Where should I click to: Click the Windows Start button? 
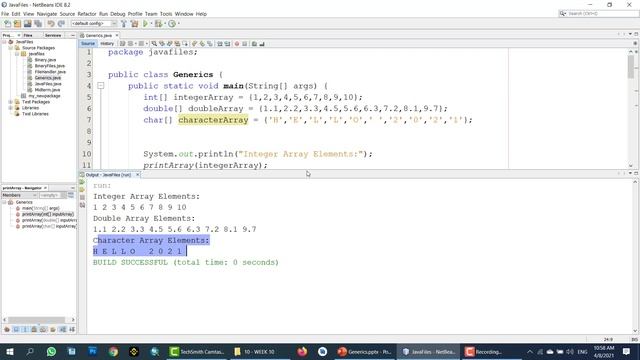(10, 351)
